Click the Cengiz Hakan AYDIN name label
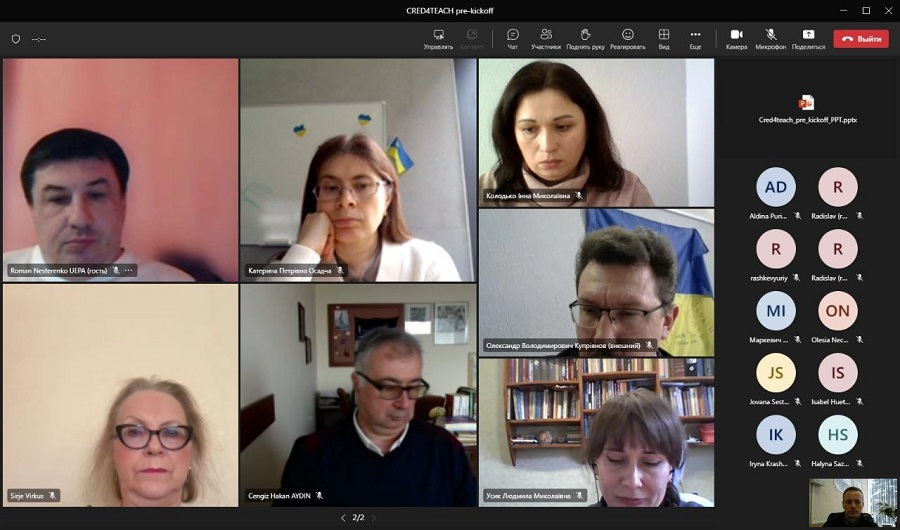The width and height of the screenshot is (900, 530). point(280,496)
